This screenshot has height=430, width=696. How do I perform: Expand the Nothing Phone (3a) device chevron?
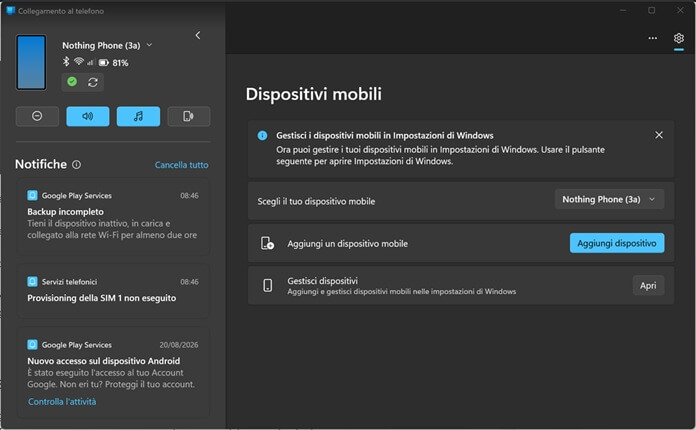150,45
